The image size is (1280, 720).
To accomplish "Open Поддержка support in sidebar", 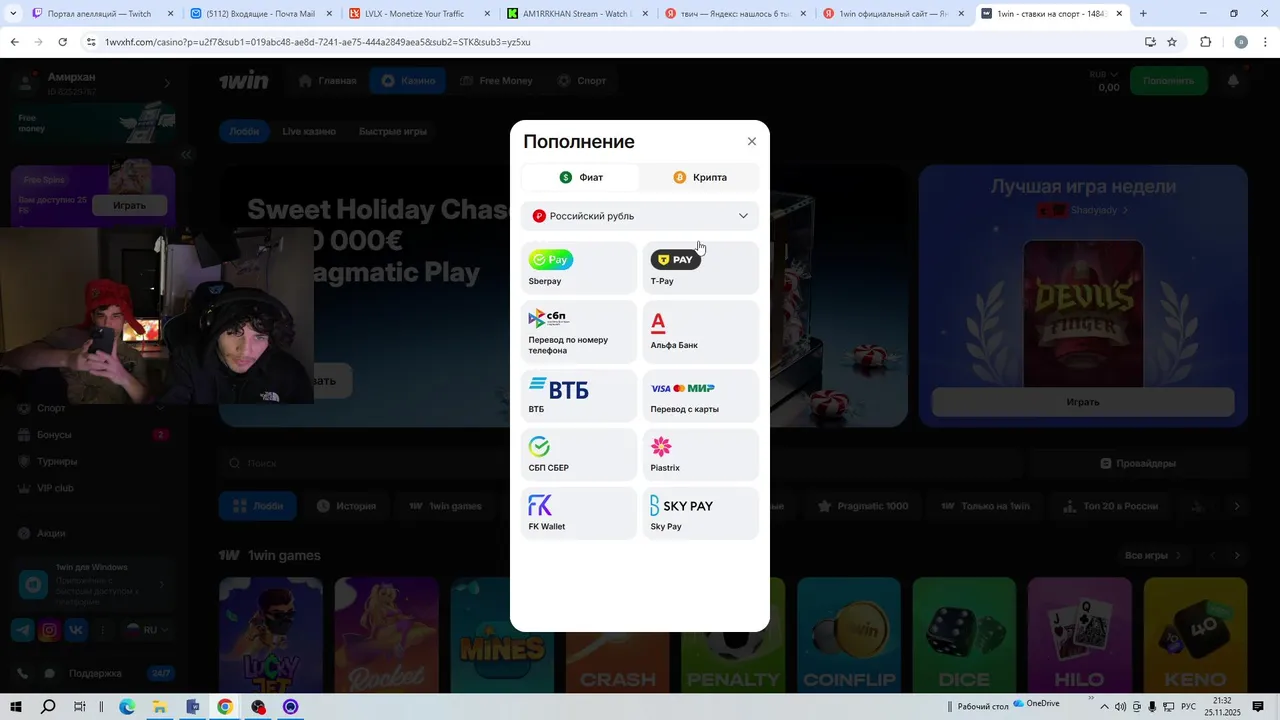I will tap(93, 673).
